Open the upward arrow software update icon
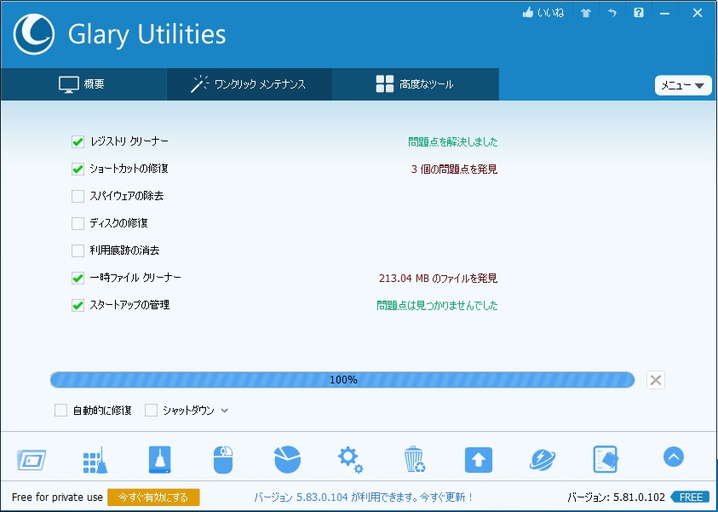 479,460
